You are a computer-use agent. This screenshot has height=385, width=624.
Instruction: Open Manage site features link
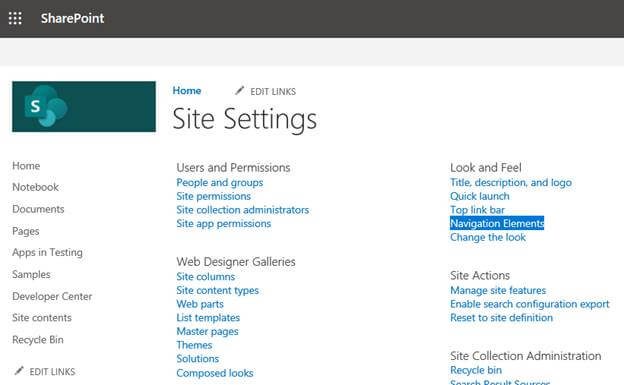pos(498,291)
